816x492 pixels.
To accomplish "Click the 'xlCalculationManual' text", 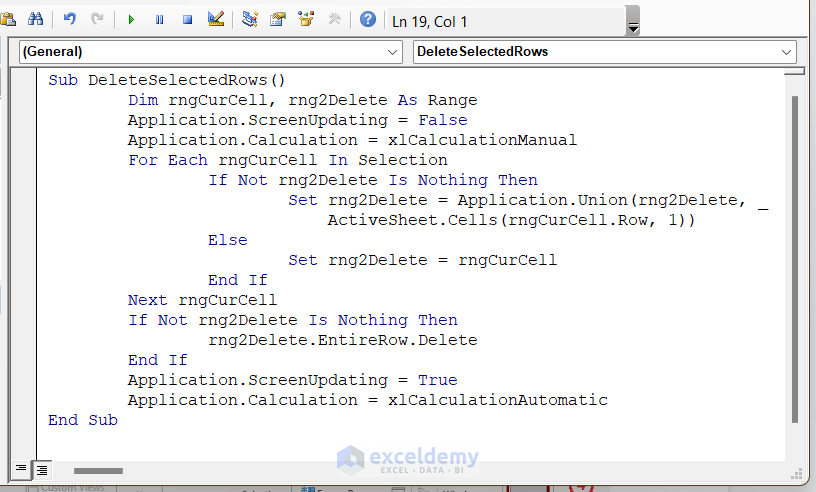I will coord(482,140).
